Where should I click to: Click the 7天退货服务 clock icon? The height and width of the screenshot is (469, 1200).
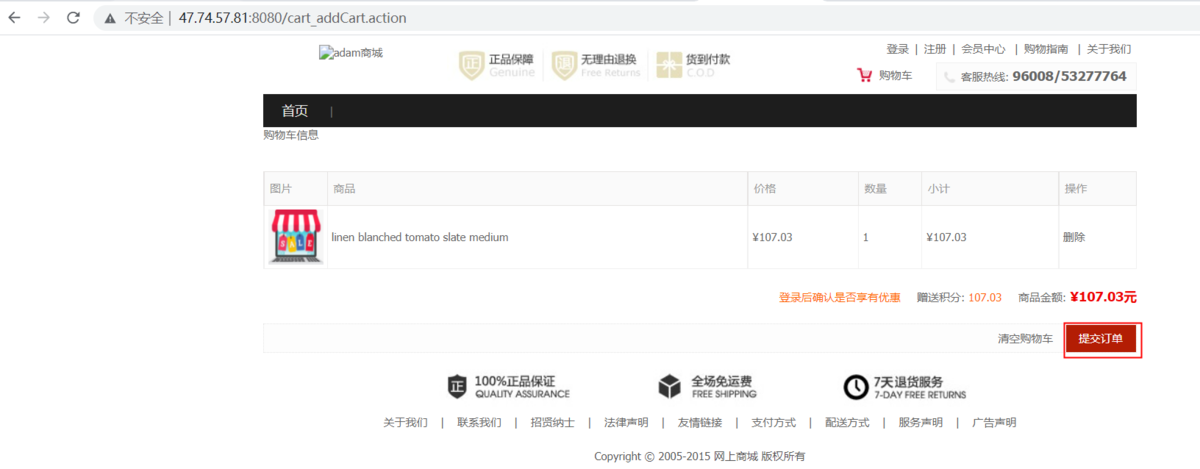click(x=855, y=387)
